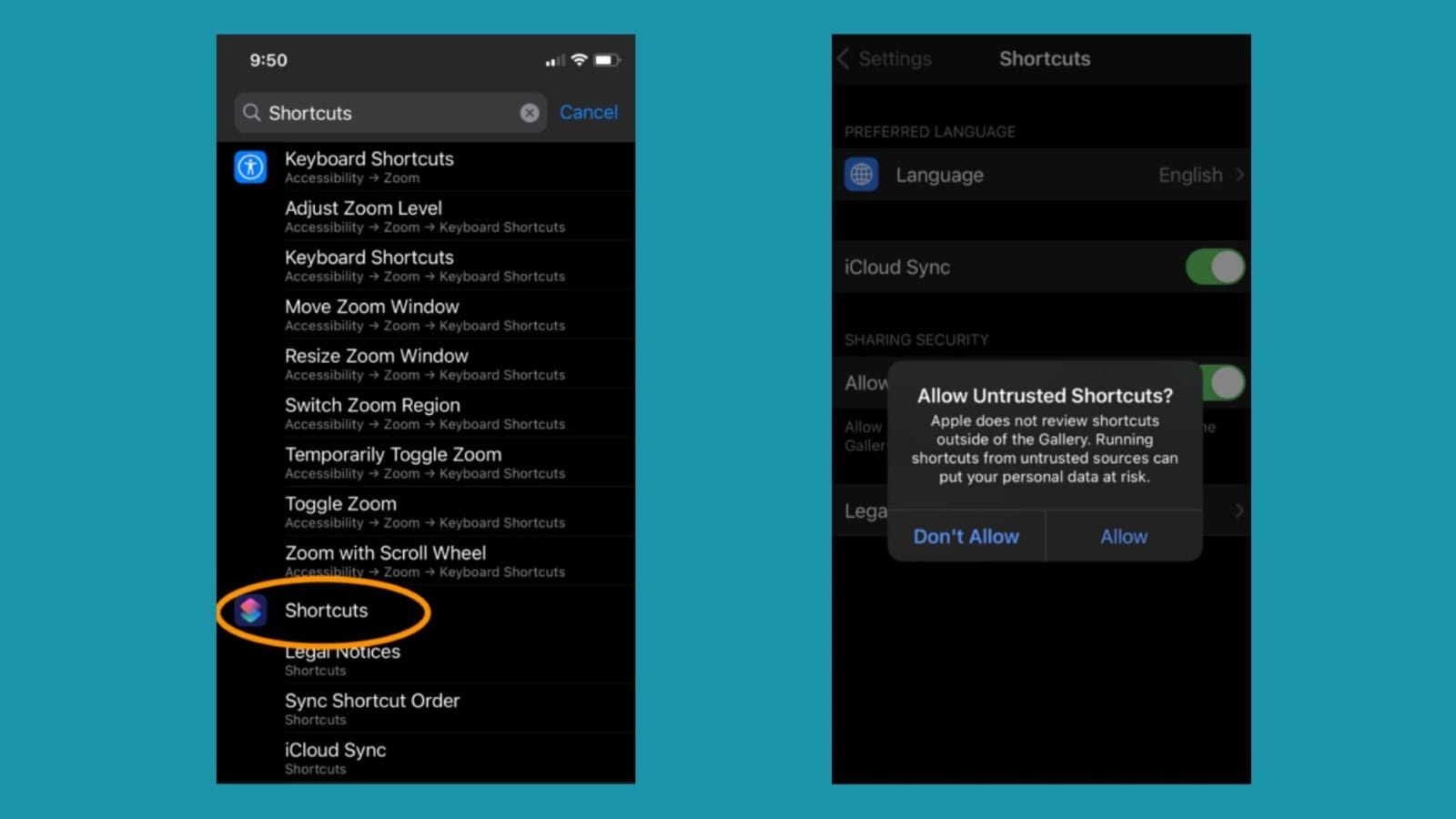Toggle iCloud Sync switch

pos(1215,267)
